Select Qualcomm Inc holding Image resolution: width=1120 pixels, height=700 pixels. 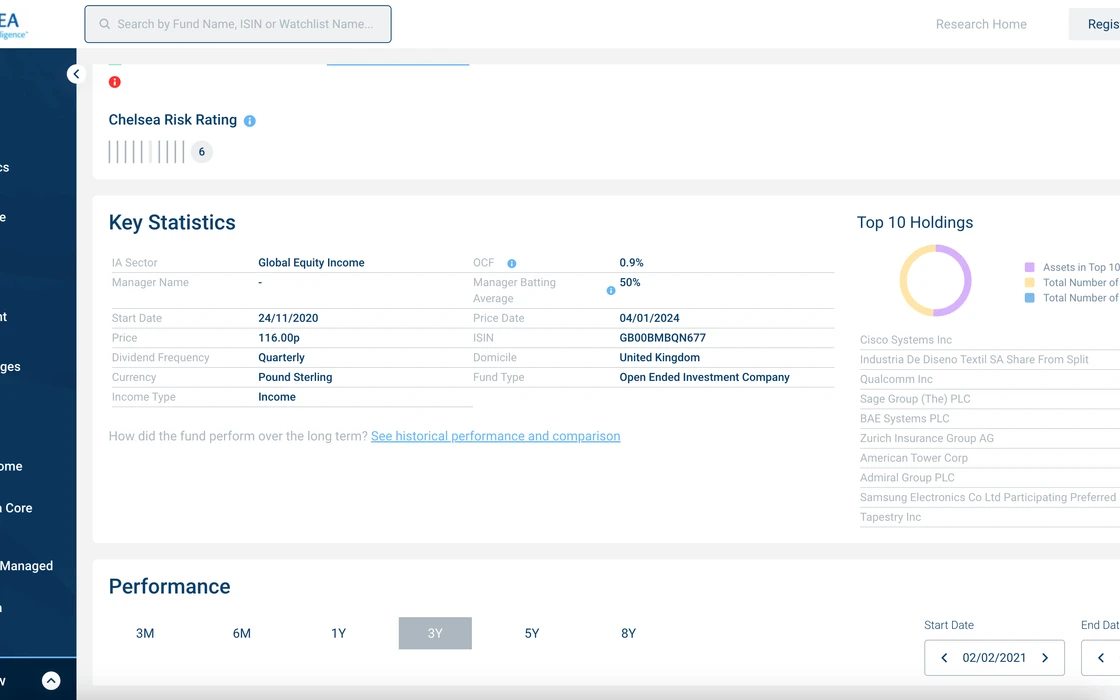(896, 379)
